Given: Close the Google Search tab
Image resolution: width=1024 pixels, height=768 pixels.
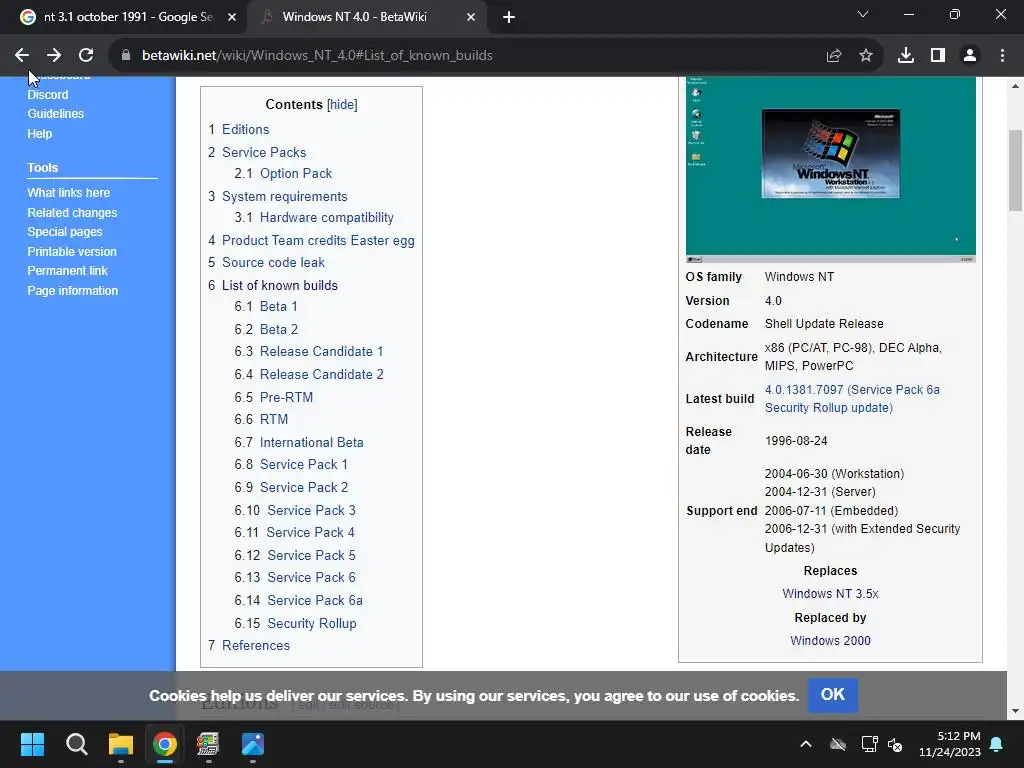Looking at the screenshot, I should coord(231,17).
